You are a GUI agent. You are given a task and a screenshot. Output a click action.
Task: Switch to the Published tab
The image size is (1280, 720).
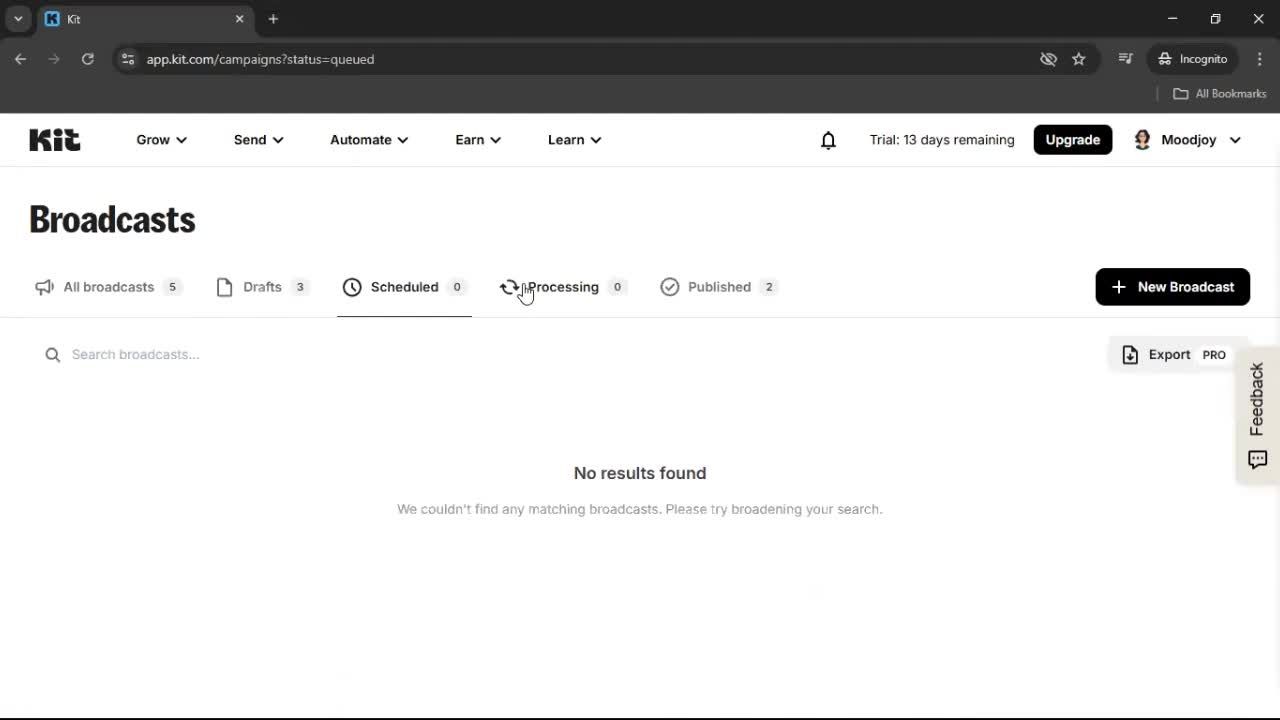pyautogui.click(x=719, y=287)
